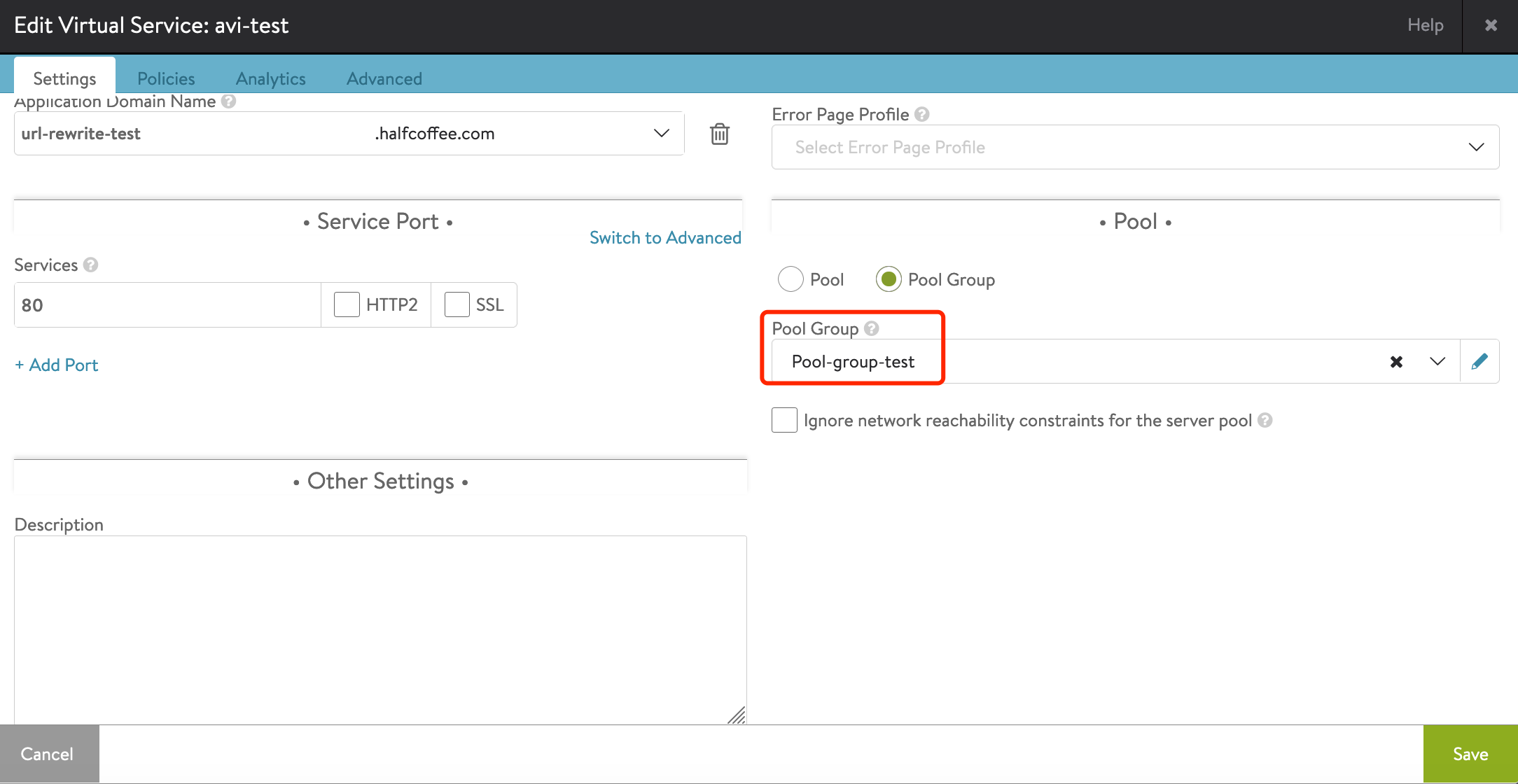1518x784 pixels.
Task: Click the + Add Port link
Action: 57,365
